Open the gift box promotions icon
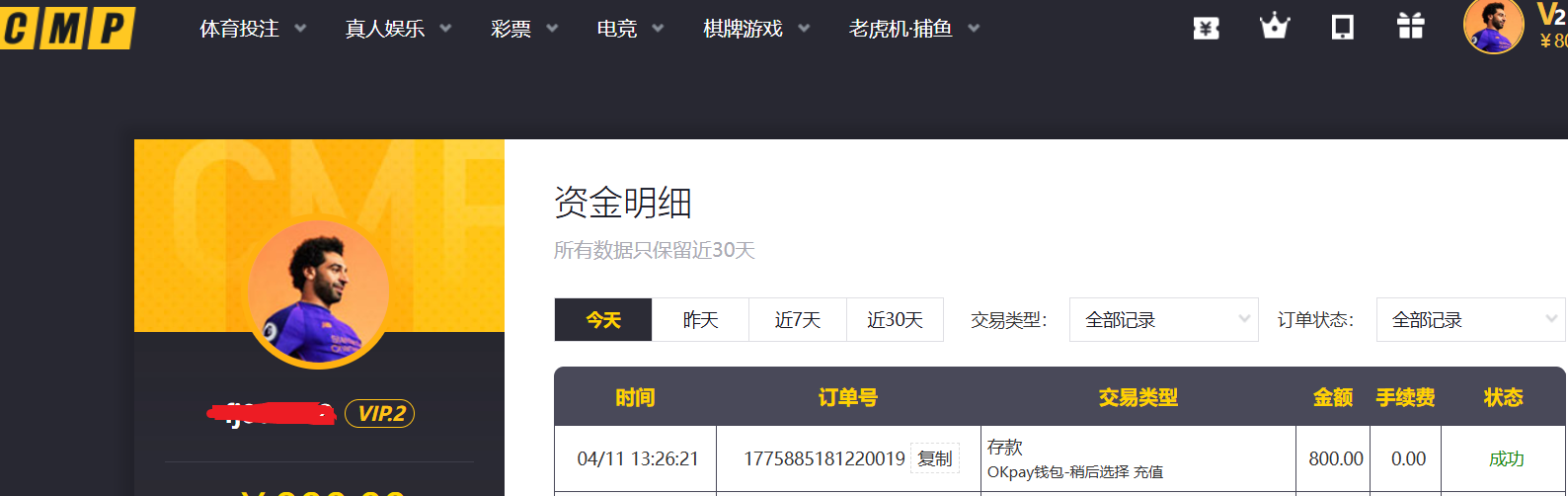 click(x=1411, y=27)
